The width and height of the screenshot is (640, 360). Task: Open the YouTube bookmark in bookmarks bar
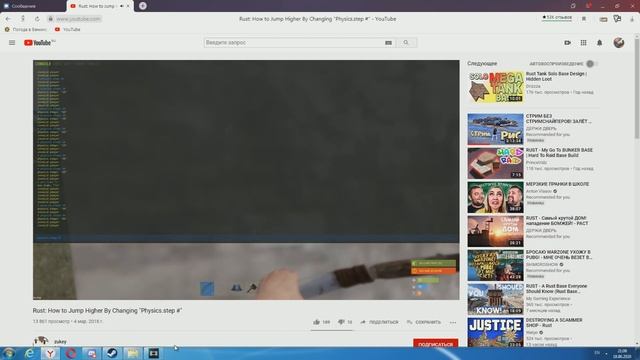[x=67, y=29]
